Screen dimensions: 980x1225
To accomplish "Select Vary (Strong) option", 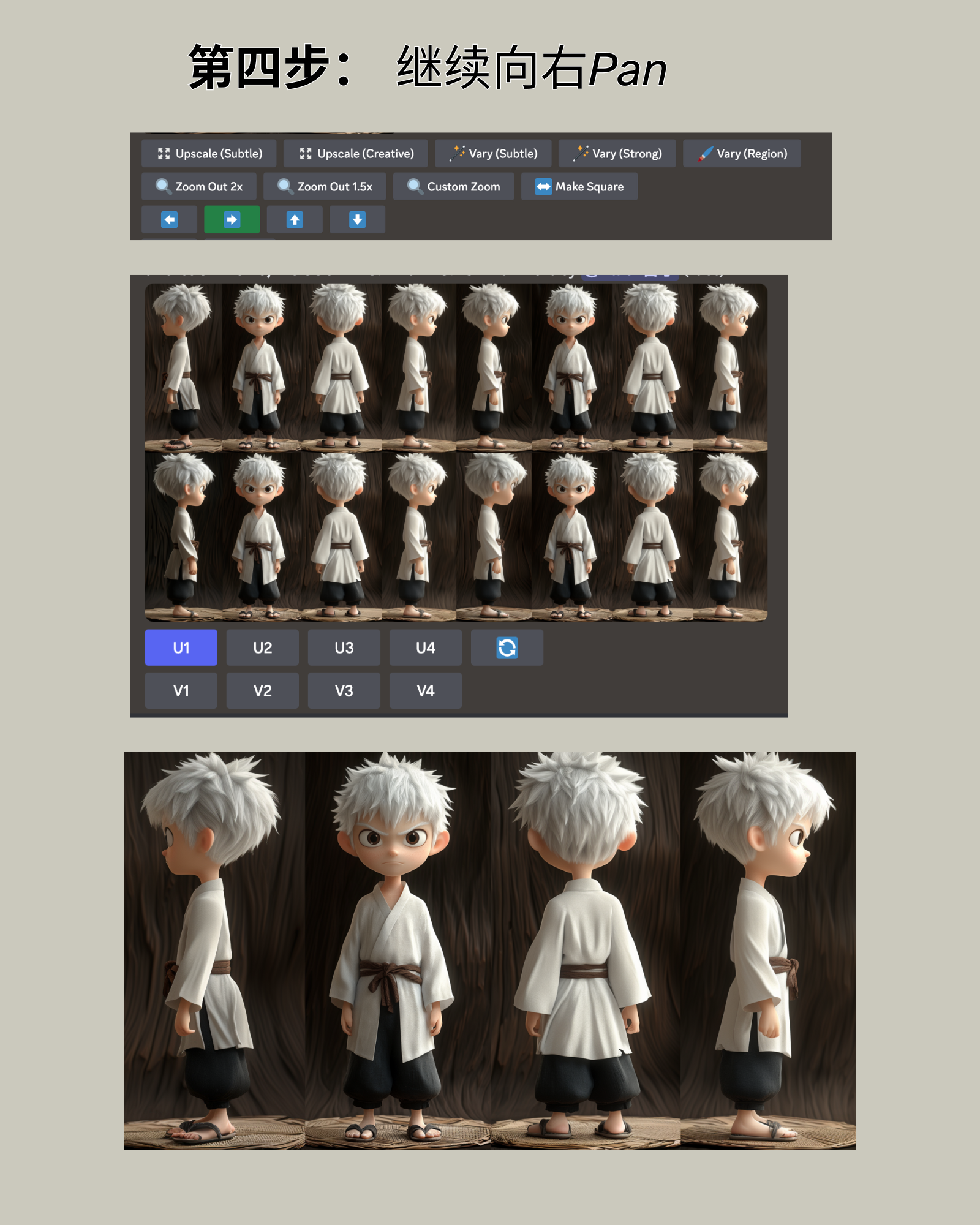I will (617, 153).
